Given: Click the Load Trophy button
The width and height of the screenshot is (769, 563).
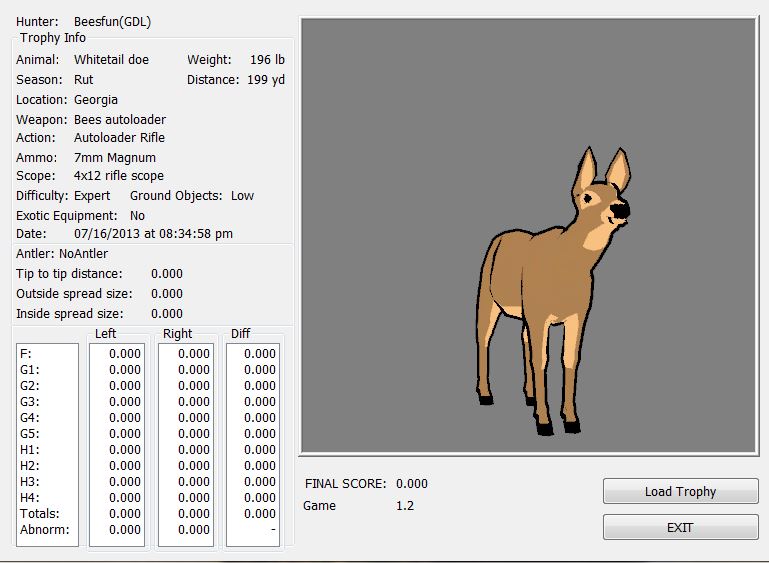Looking at the screenshot, I should [680, 491].
